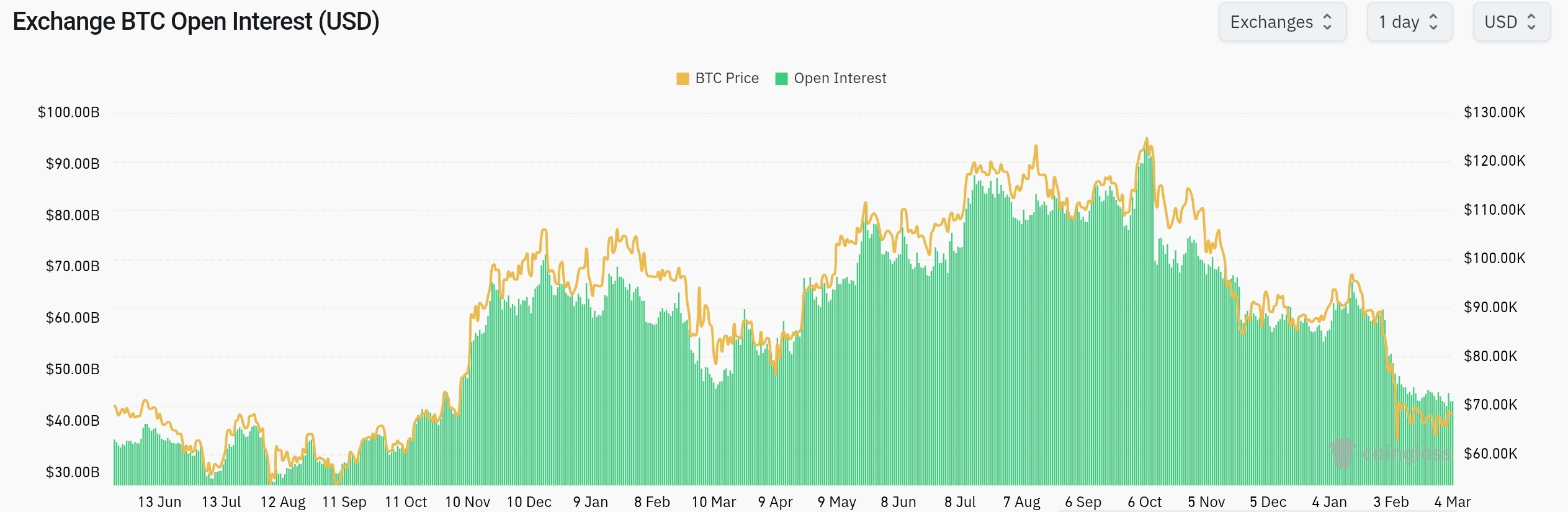Click the chevron arrows in Exchanges selector
The width and height of the screenshot is (1568, 512).
[1327, 22]
